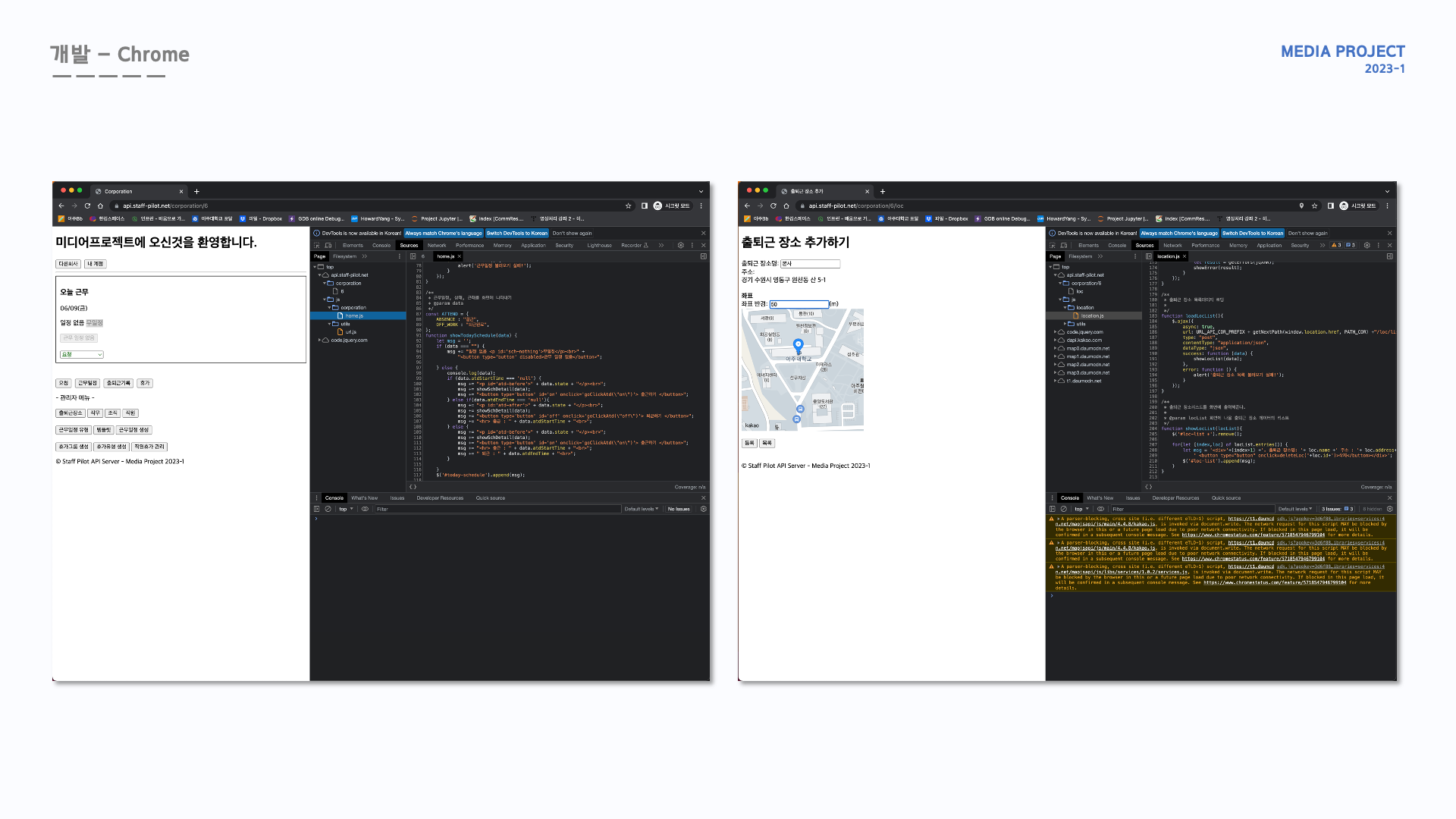Select location.js in the sources file tree

[1092, 315]
